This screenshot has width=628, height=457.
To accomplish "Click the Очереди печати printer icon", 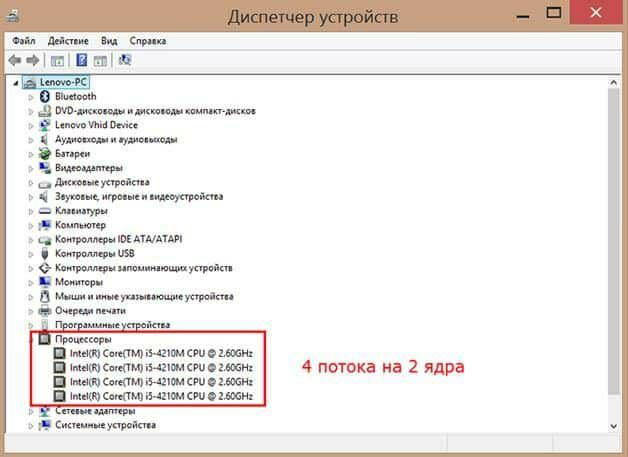I will tap(45, 311).
